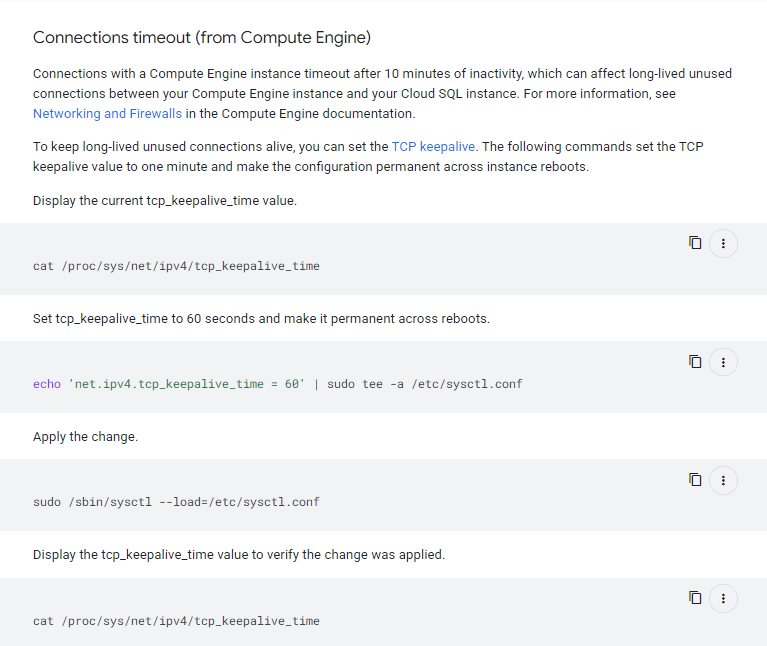This screenshot has width=767, height=646.
Task: Copy the sudo /sbin/sysctl command
Action: click(x=695, y=480)
